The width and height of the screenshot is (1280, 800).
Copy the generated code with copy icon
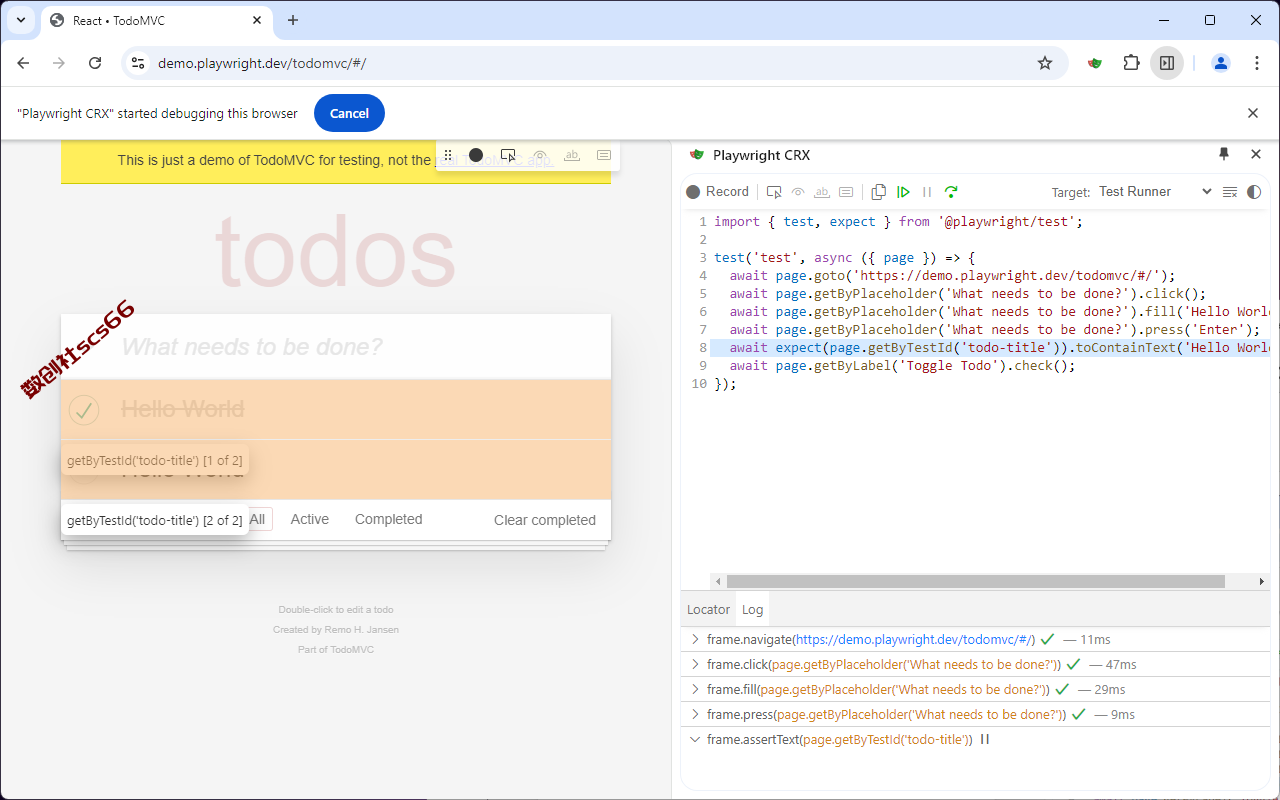pos(879,192)
